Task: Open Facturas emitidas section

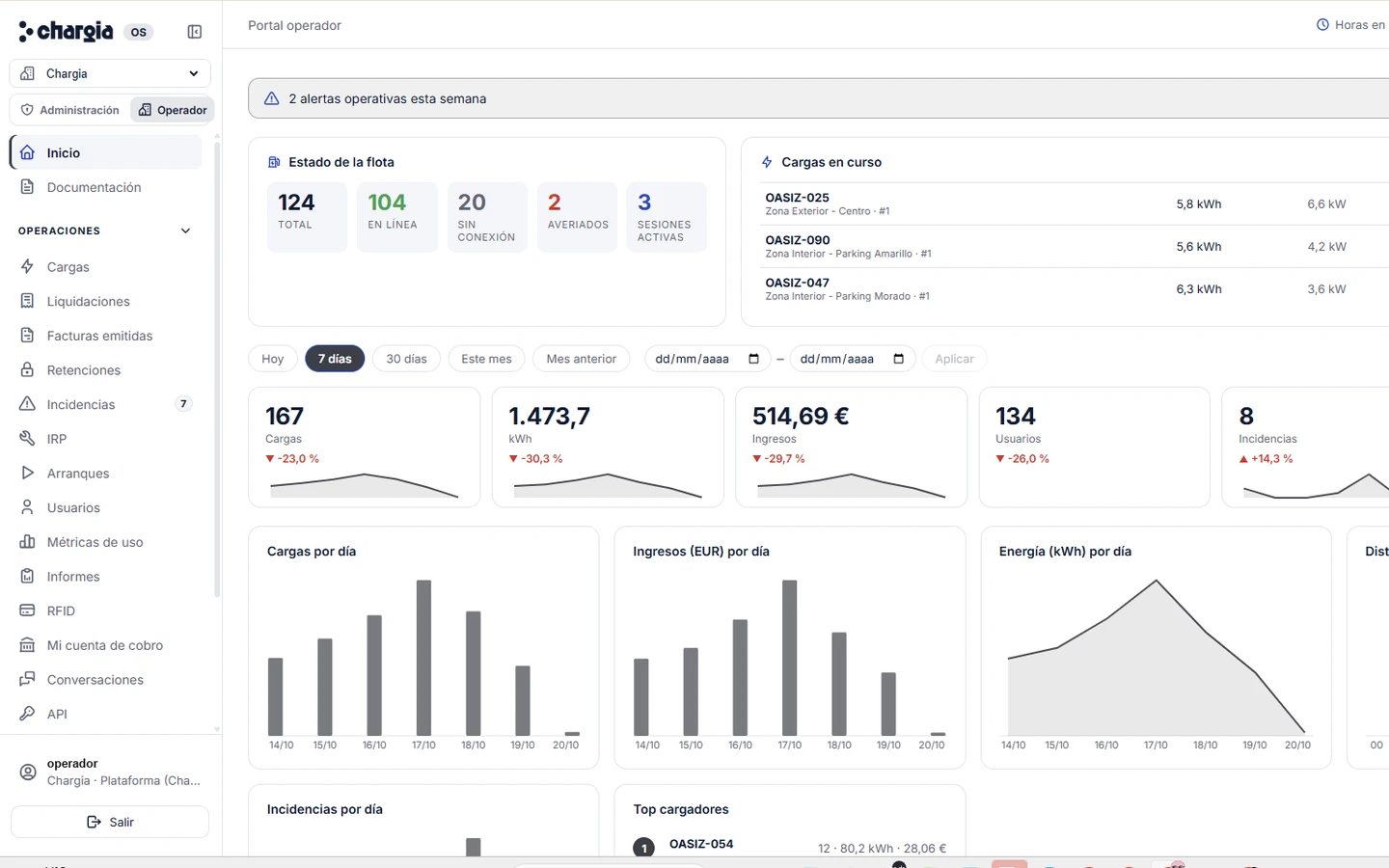Action: coord(106,336)
